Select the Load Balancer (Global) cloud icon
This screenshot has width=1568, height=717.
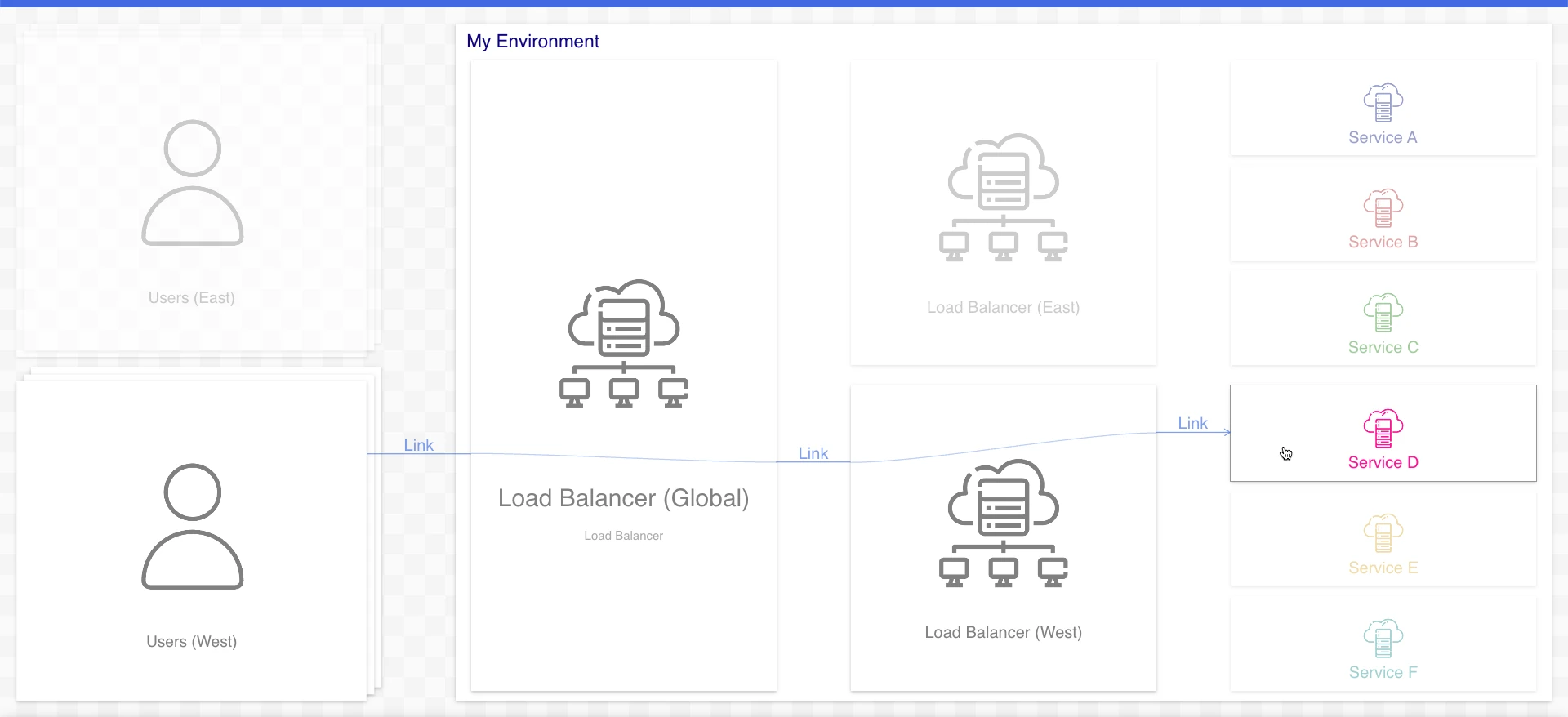[624, 344]
